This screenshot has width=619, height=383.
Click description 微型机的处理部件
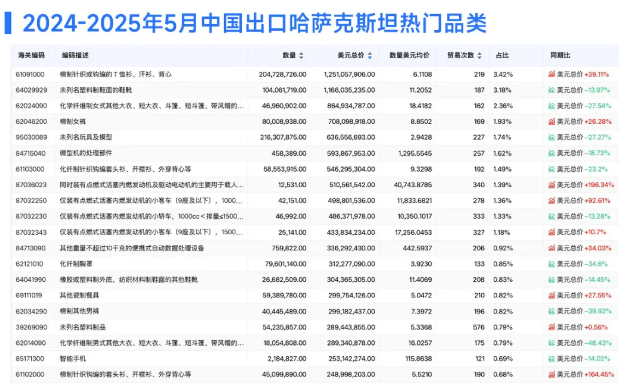[86, 153]
